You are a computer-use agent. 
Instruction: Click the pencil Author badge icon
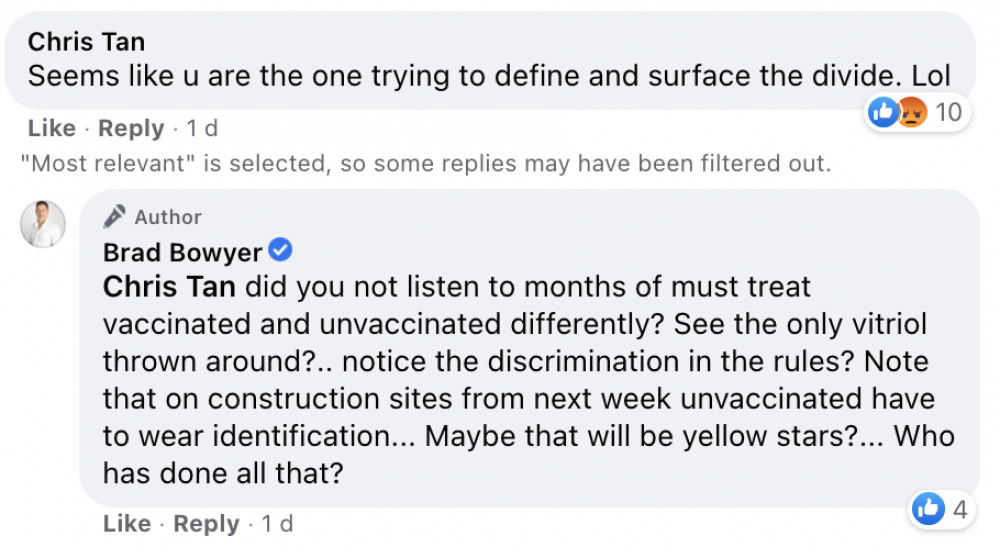(115, 217)
